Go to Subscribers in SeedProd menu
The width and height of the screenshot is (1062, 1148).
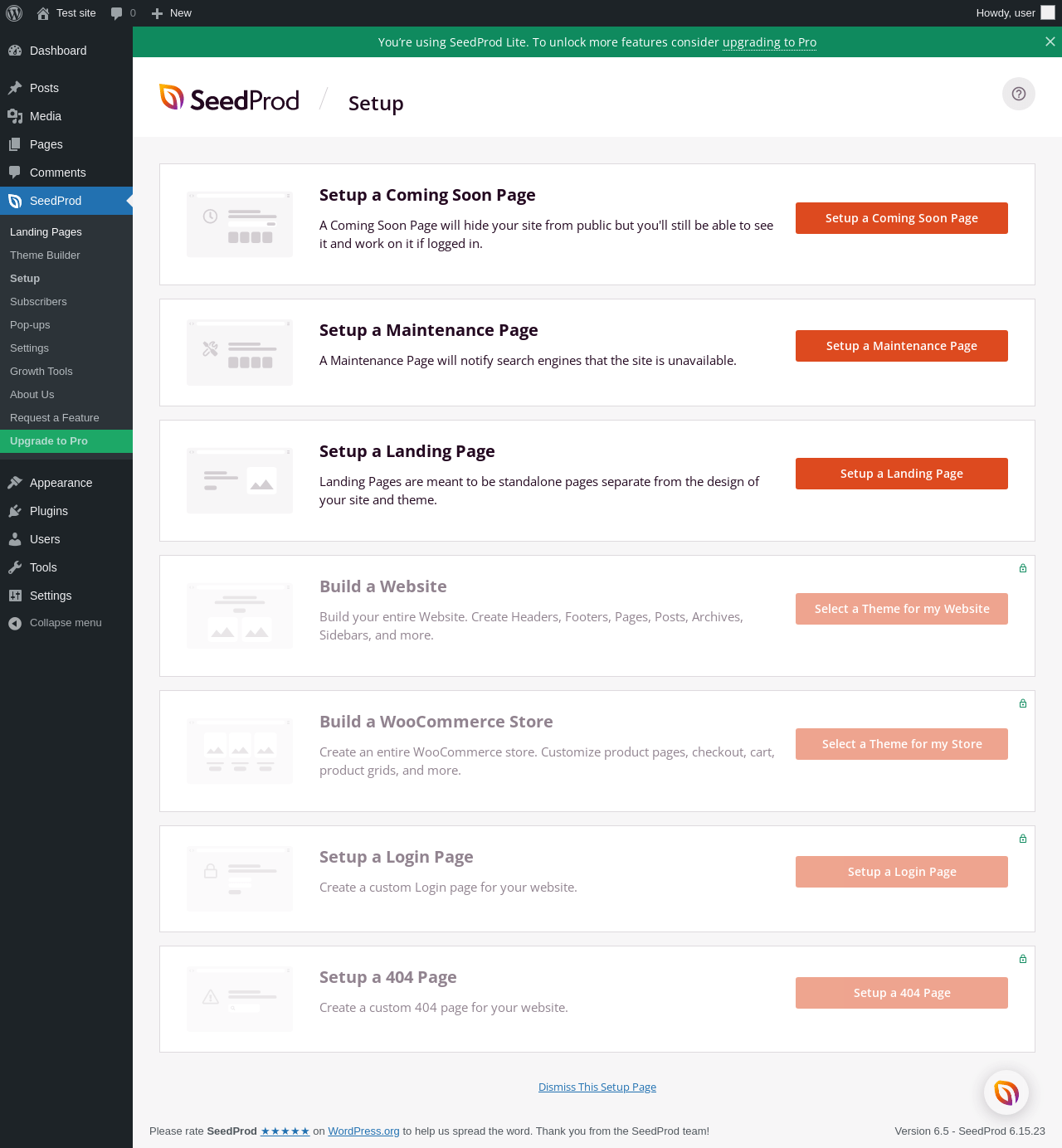point(38,302)
